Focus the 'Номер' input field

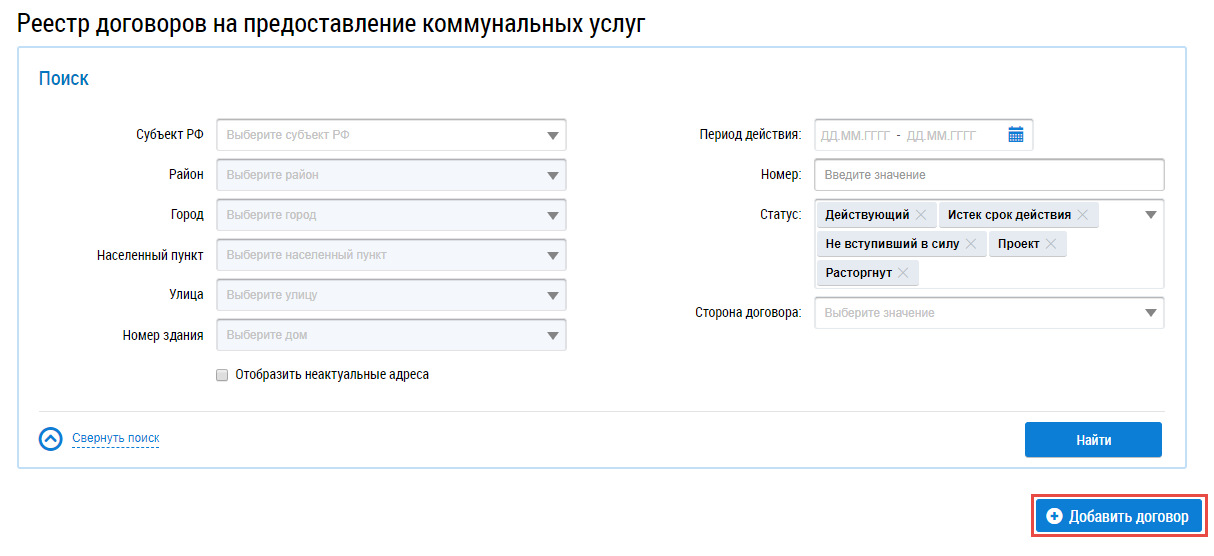[988, 175]
